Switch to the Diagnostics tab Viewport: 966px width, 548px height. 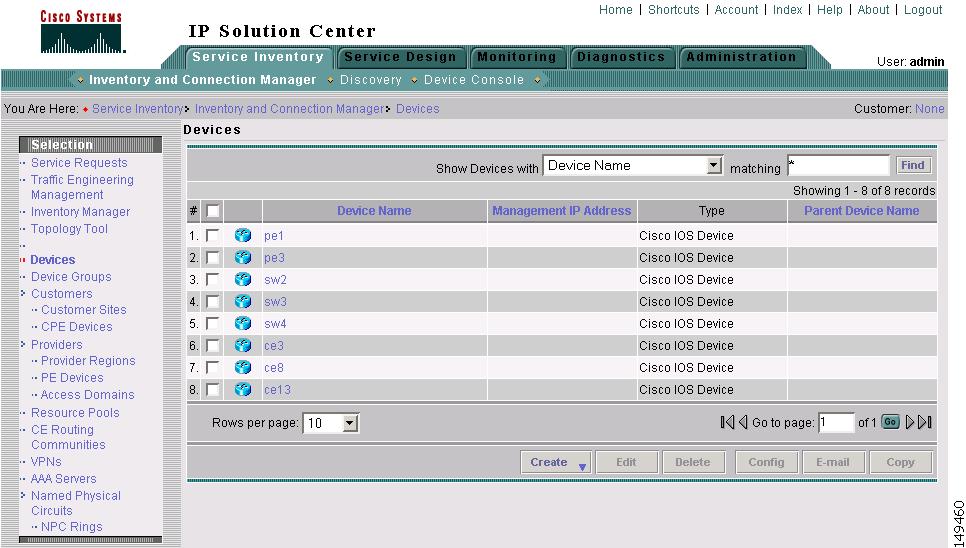621,57
